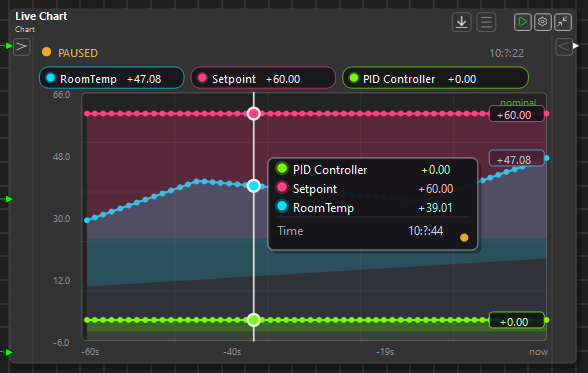Select the Setpoint cursor marker on pink line
588x373 pixels.
point(254,114)
